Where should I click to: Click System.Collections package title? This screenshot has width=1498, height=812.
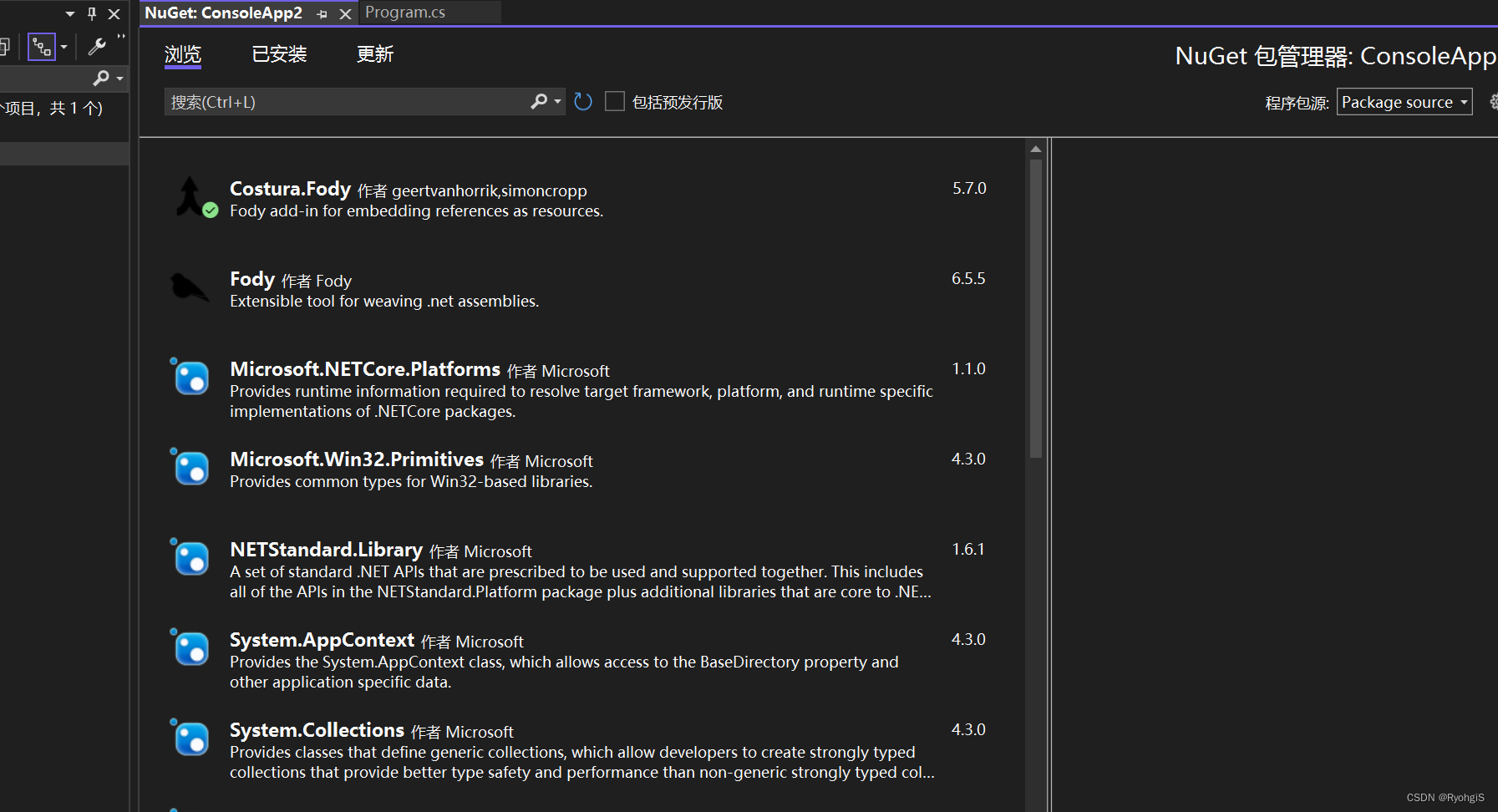(317, 730)
